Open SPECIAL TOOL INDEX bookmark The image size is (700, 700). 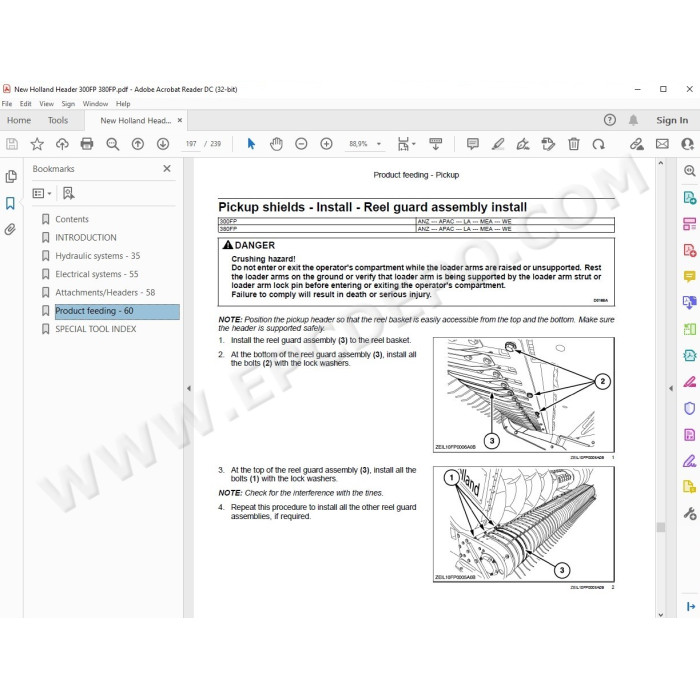tap(96, 329)
